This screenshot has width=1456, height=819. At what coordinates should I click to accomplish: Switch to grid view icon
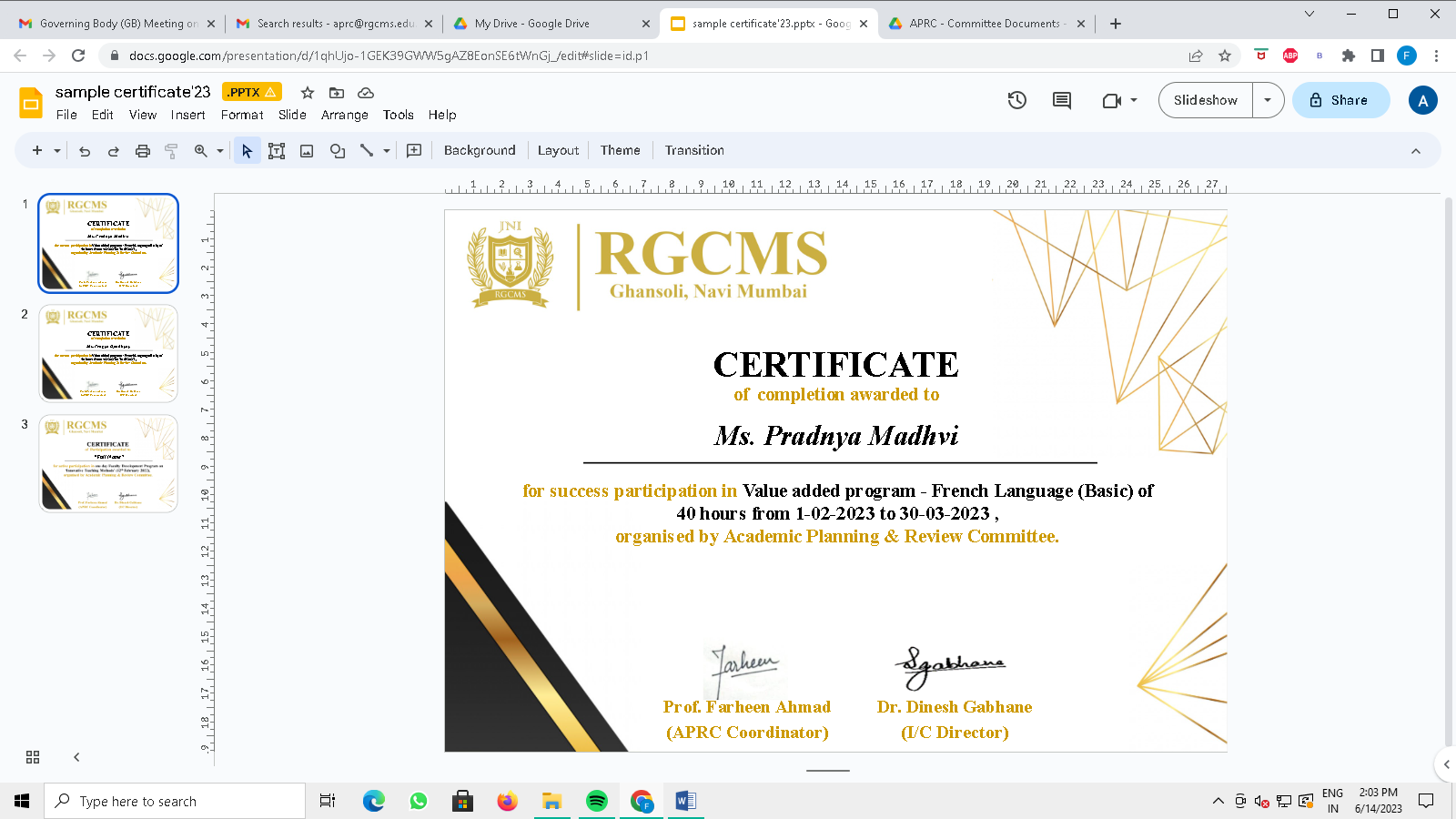pos(33,757)
